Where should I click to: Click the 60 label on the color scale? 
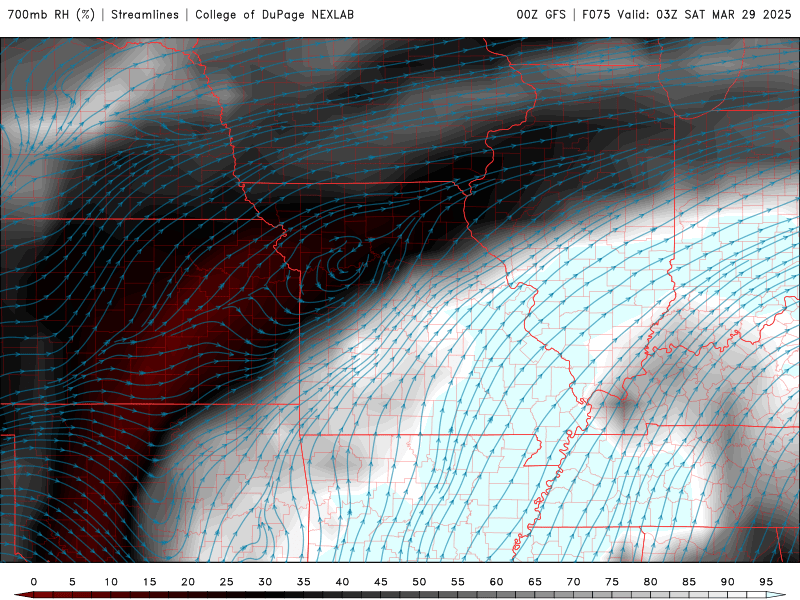[x=496, y=582]
